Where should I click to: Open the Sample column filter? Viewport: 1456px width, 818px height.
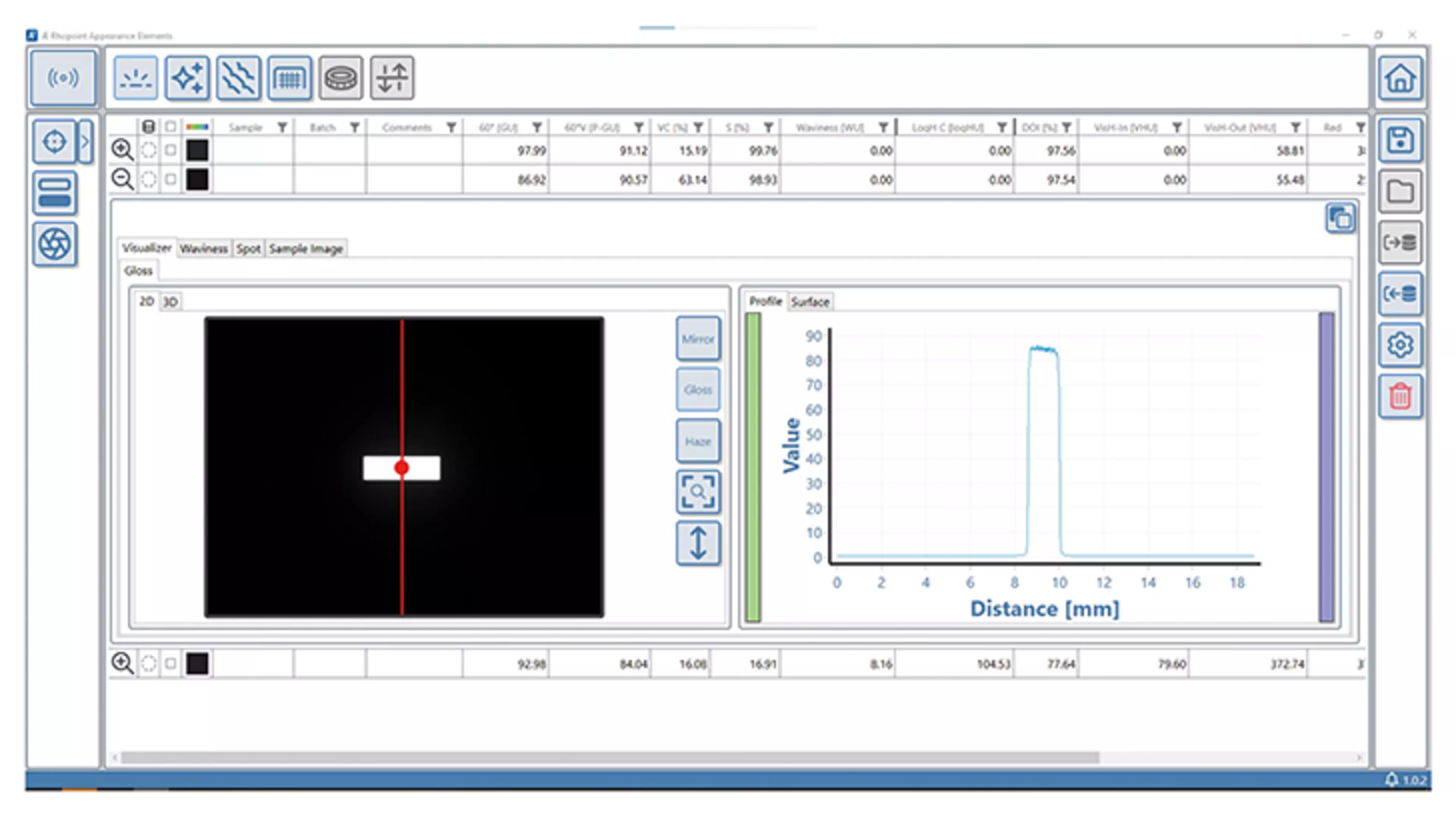(282, 127)
